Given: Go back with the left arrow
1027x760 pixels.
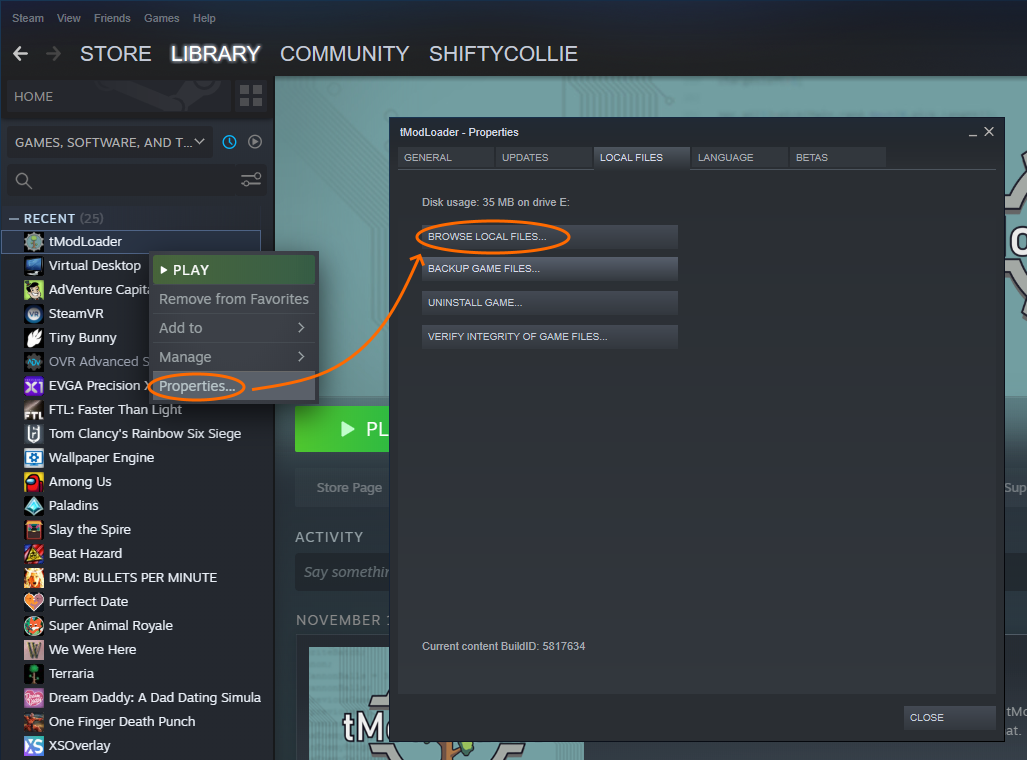Looking at the screenshot, I should click(21, 54).
